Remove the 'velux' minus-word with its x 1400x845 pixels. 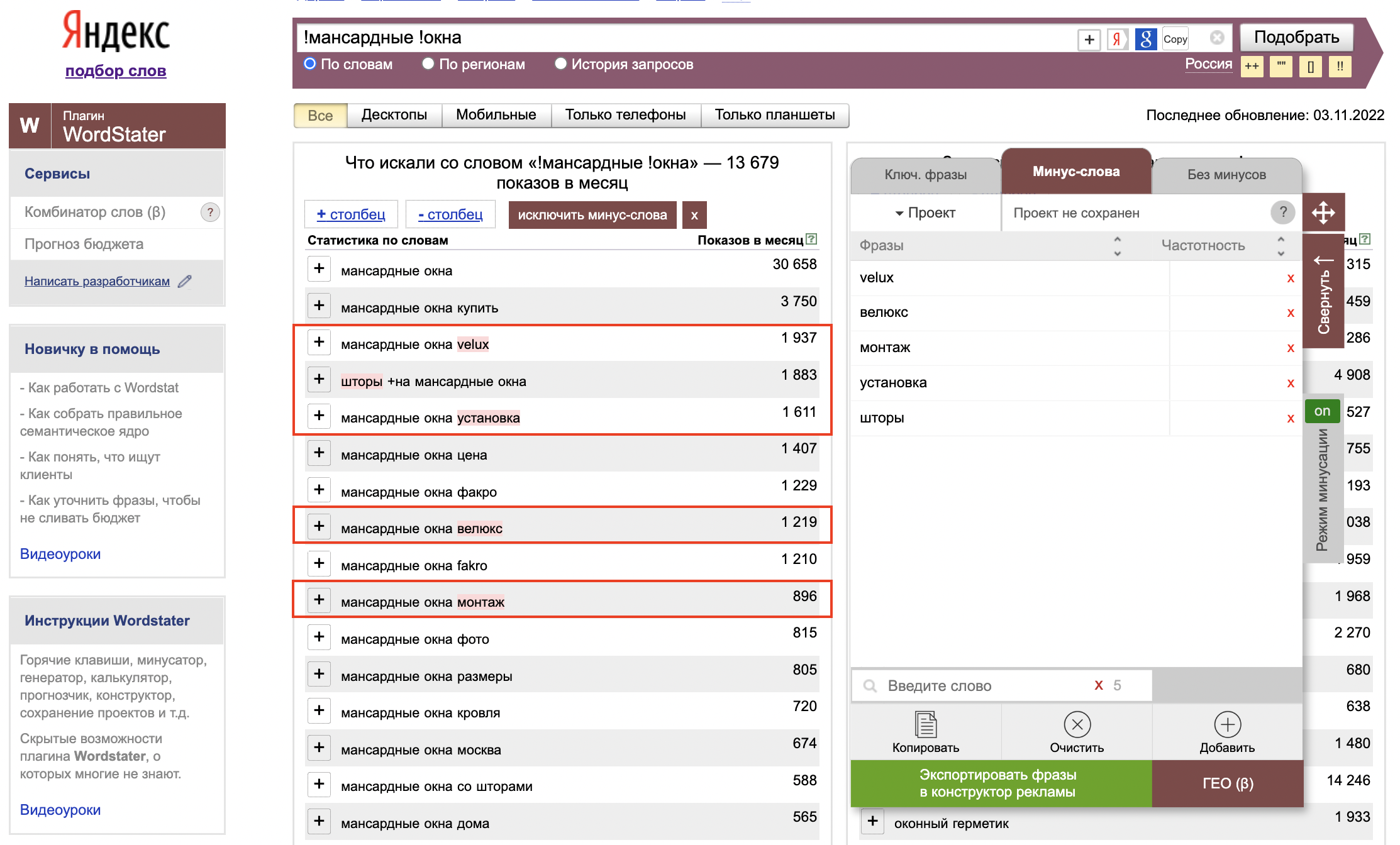pyautogui.click(x=1291, y=278)
